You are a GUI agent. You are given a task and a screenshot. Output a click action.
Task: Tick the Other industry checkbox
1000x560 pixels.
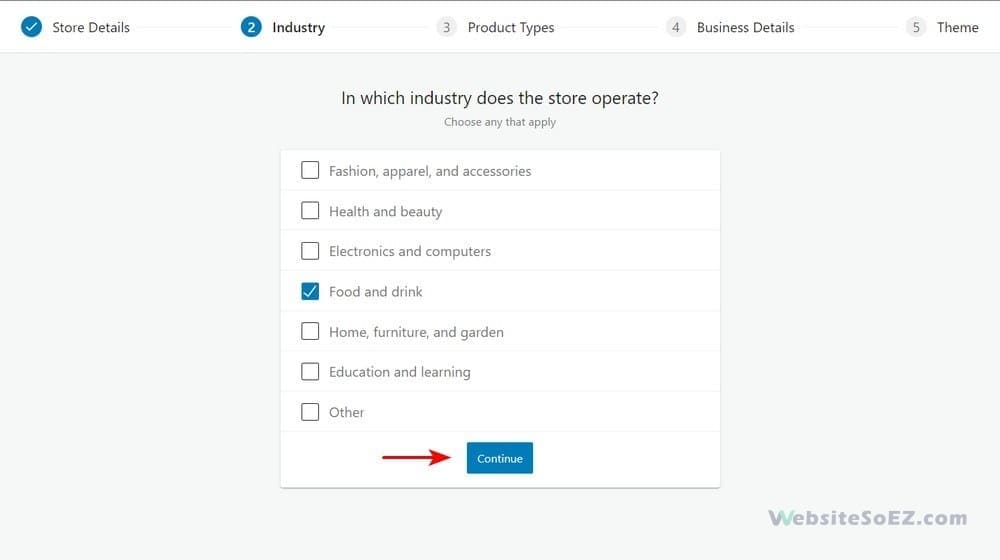pos(310,411)
